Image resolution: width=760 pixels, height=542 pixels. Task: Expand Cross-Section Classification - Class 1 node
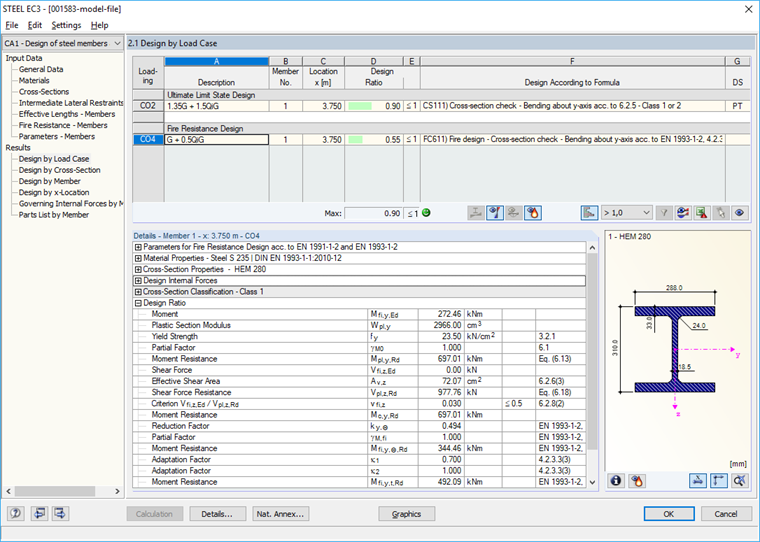[138, 292]
